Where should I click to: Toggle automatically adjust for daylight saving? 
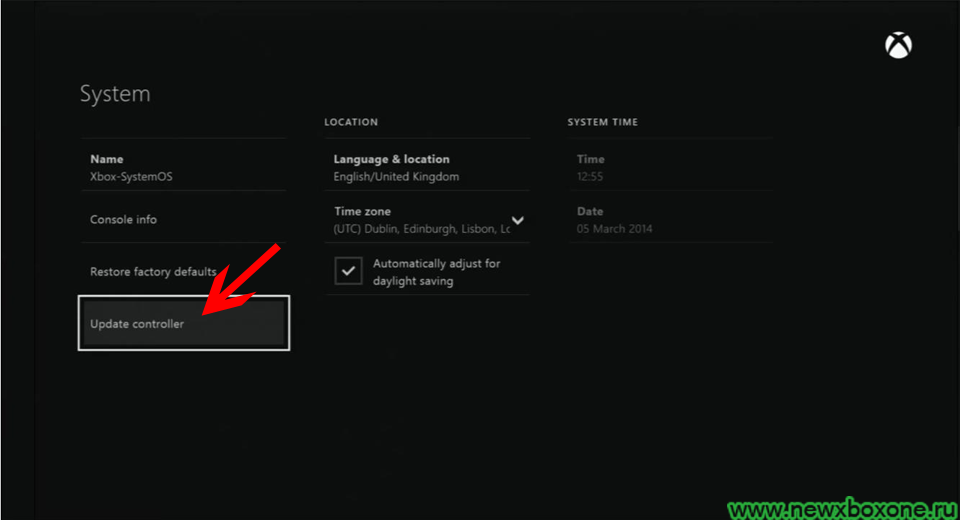click(348, 271)
